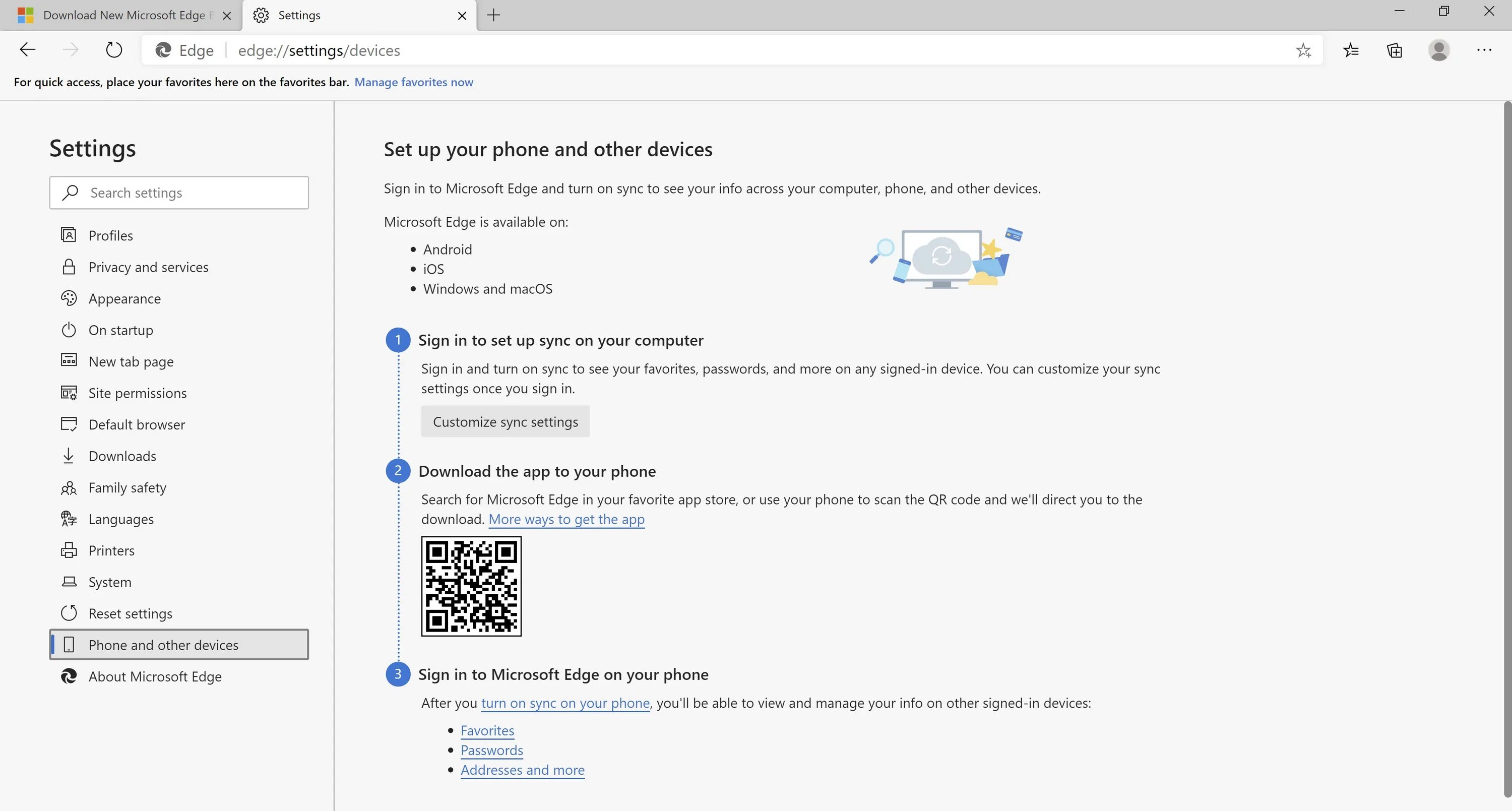Open new tab with plus icon
This screenshot has width=1512, height=811.
point(493,15)
